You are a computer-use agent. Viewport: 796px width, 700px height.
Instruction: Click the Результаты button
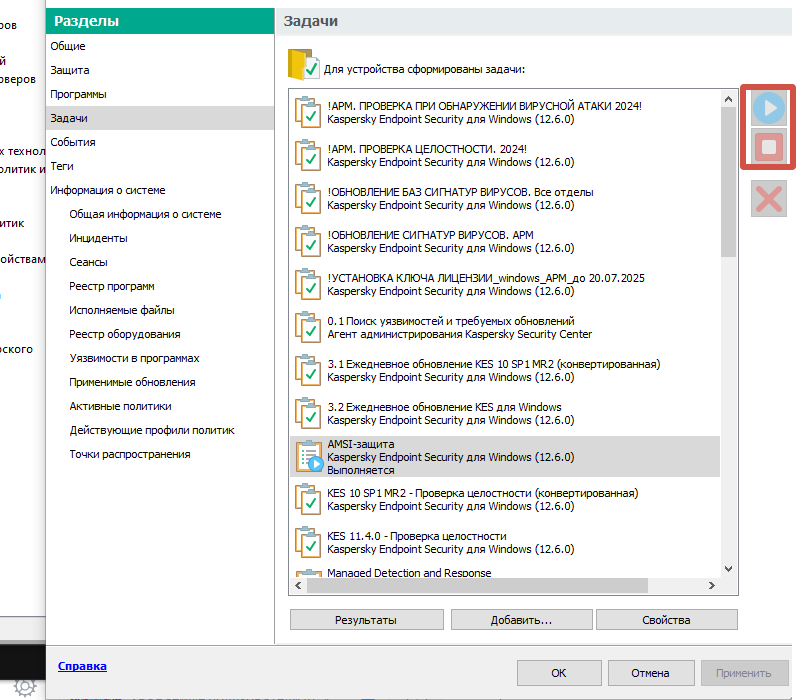pos(367,620)
